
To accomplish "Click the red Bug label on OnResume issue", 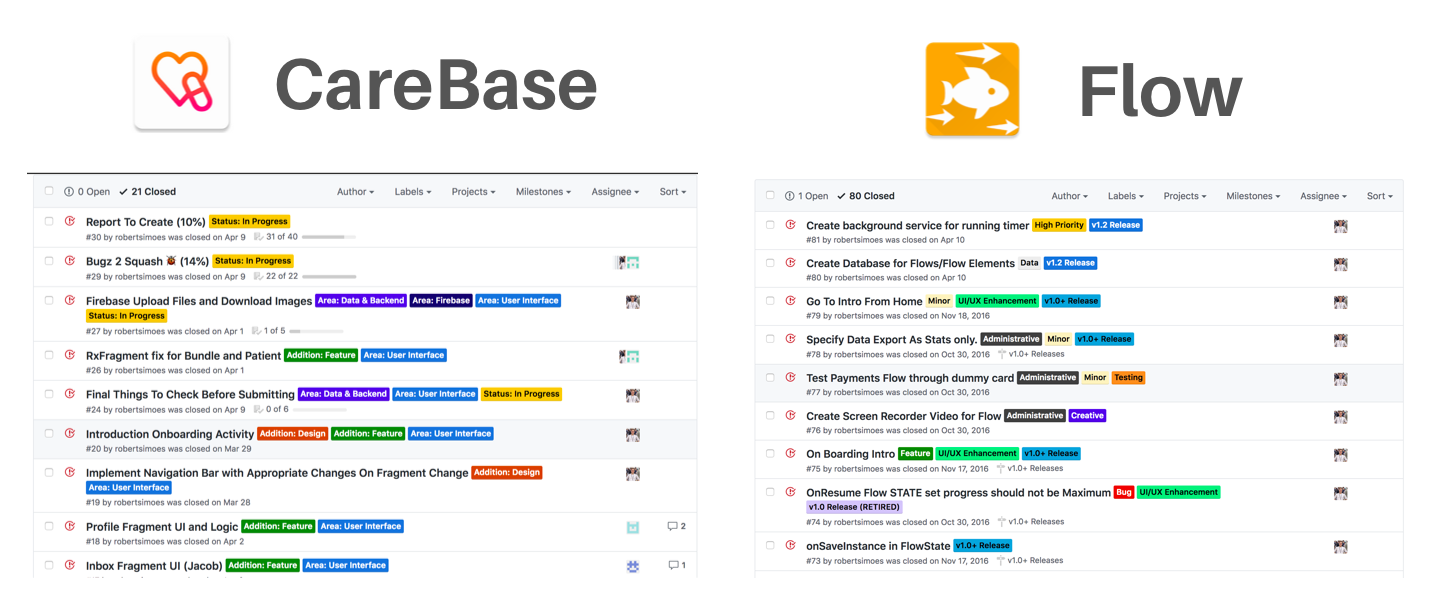I will tap(1123, 492).
